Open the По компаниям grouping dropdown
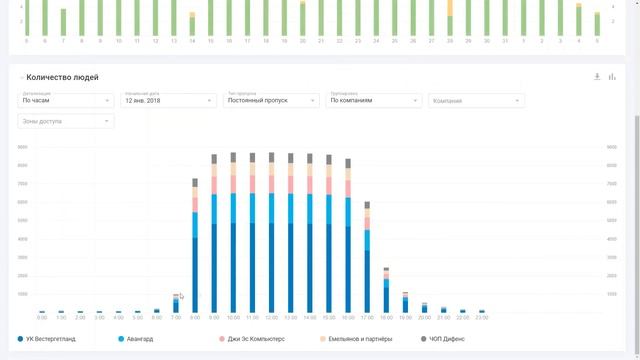640x360 pixels. click(x=374, y=100)
